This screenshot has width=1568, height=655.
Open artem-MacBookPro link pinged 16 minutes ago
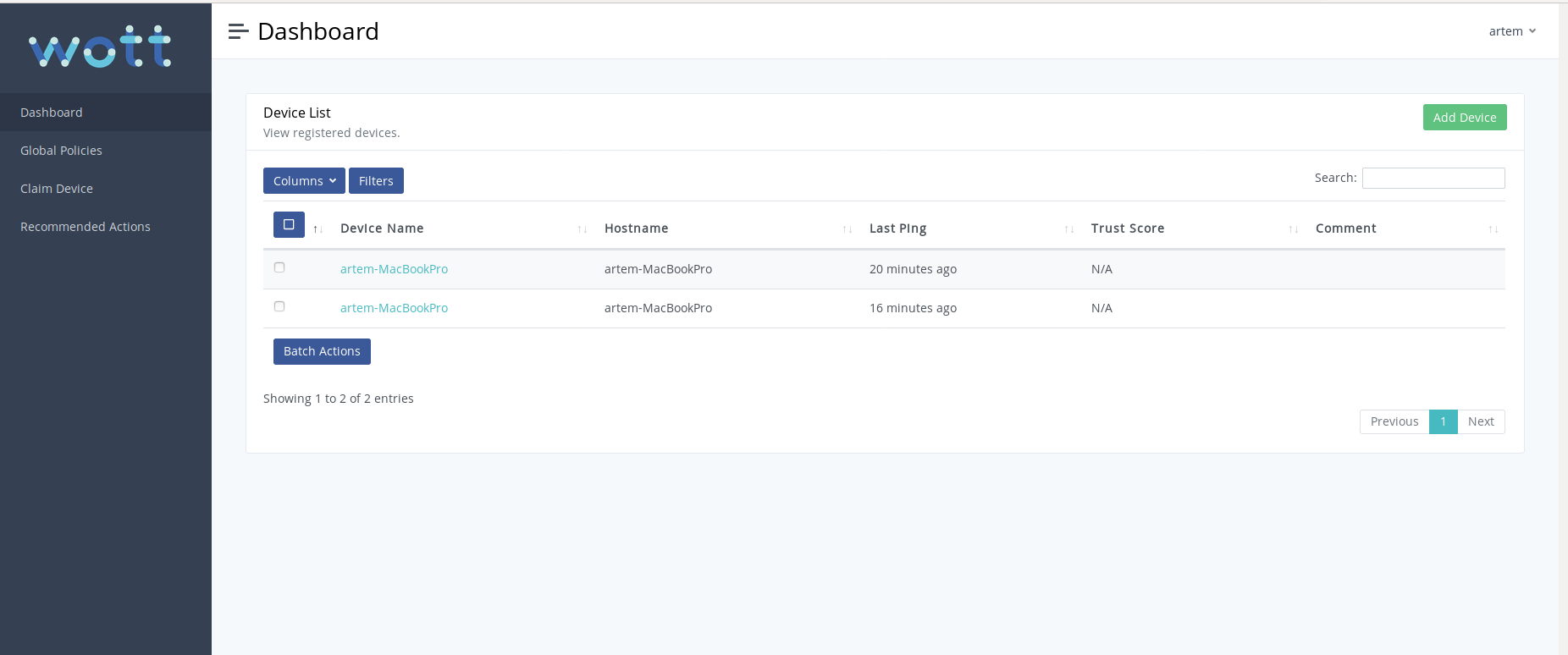394,308
